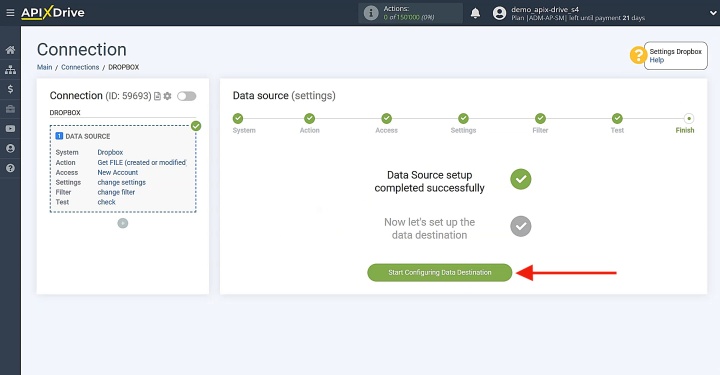The image size is (720, 375).
Task: Open the YouTube video icon in sidebar
Action: pos(10,129)
